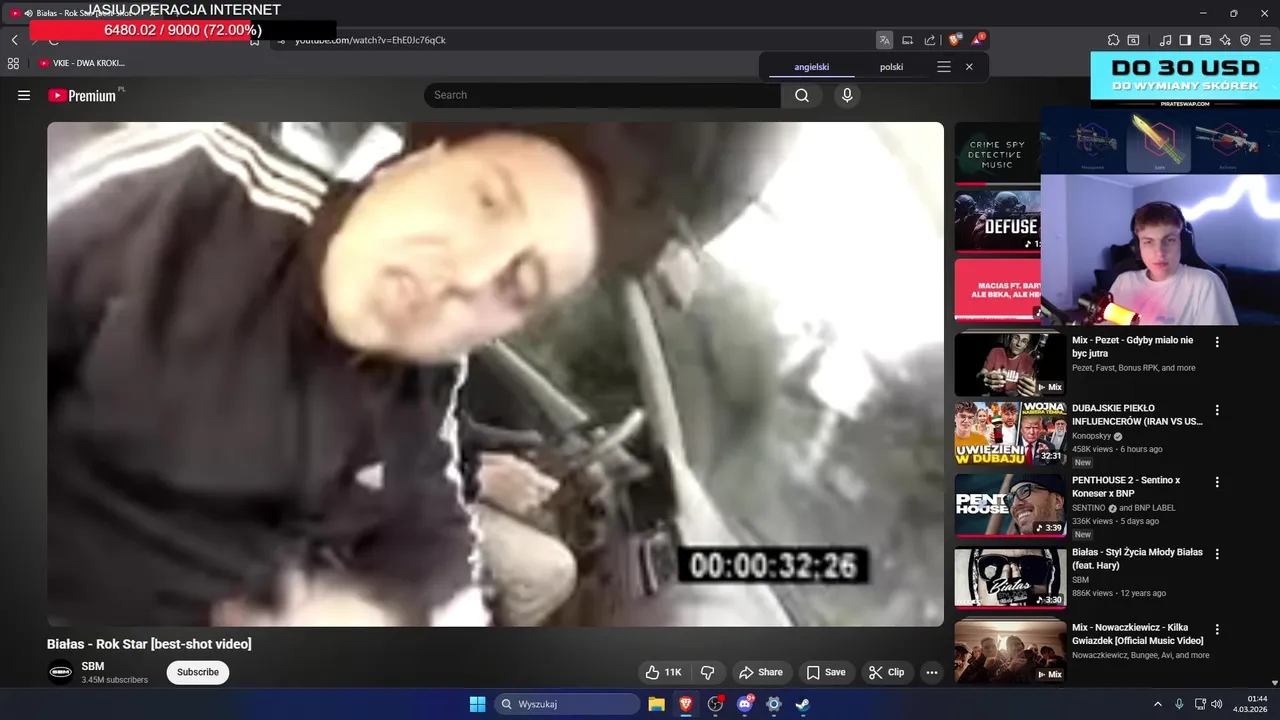Open SBM channel name link
This screenshot has height=720, width=1280.
click(x=93, y=666)
